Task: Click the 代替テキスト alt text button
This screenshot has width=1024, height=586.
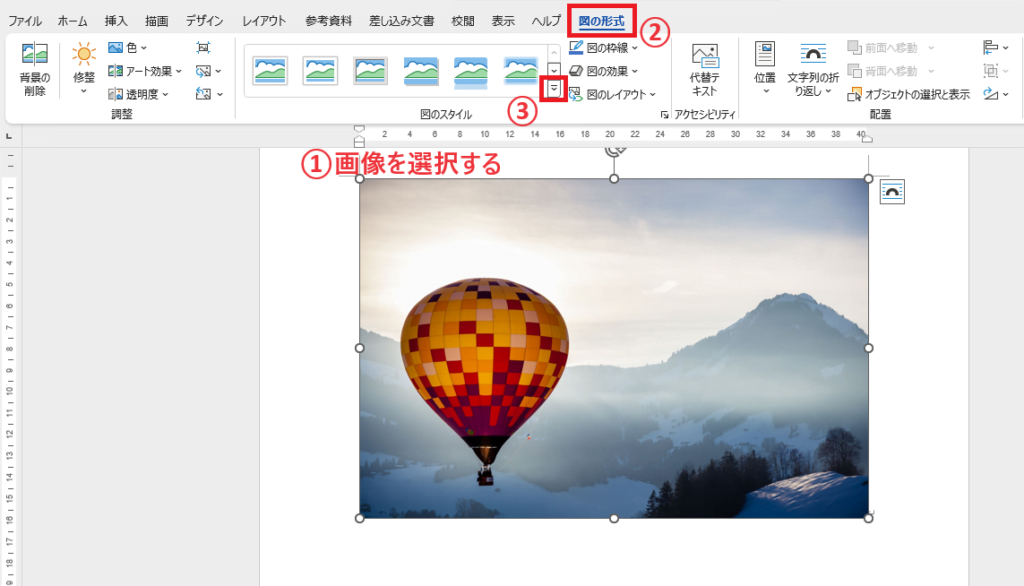Action: point(705,71)
